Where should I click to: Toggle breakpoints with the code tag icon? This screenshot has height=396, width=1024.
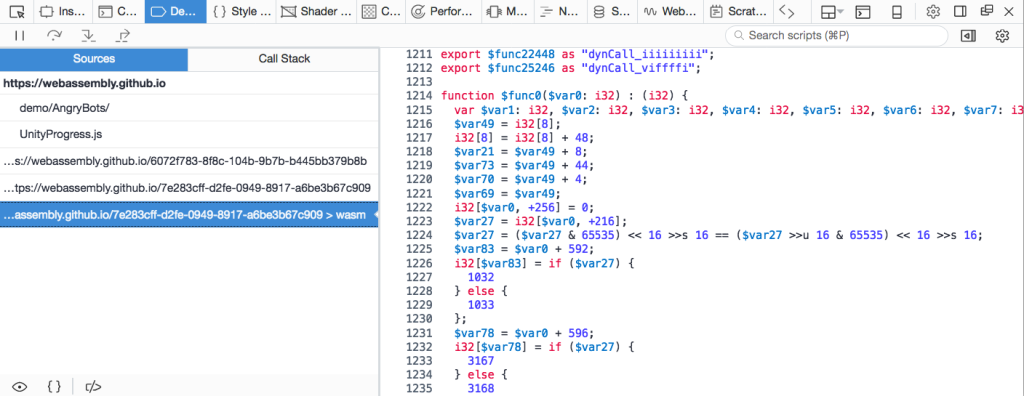93,386
